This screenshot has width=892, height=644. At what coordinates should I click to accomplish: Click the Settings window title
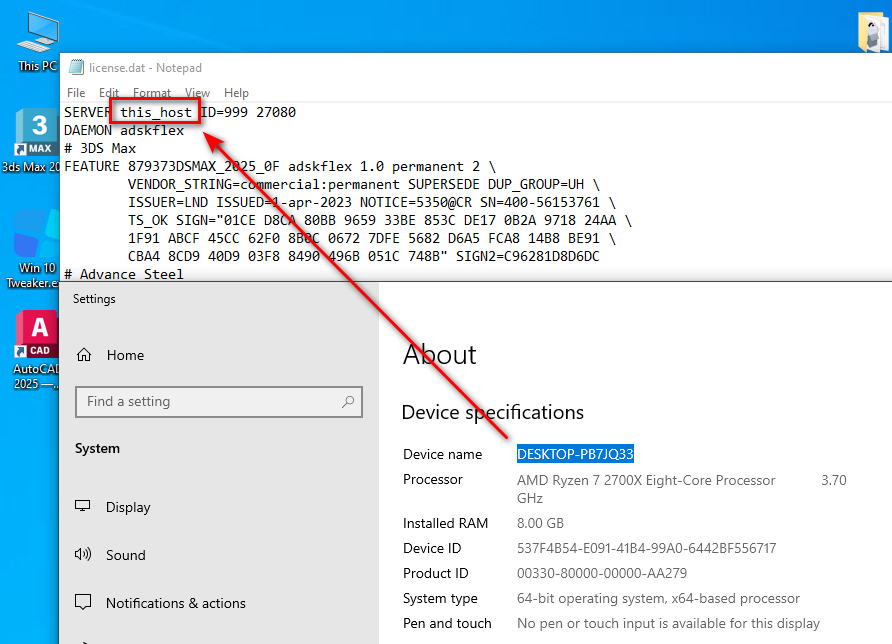[x=94, y=299]
